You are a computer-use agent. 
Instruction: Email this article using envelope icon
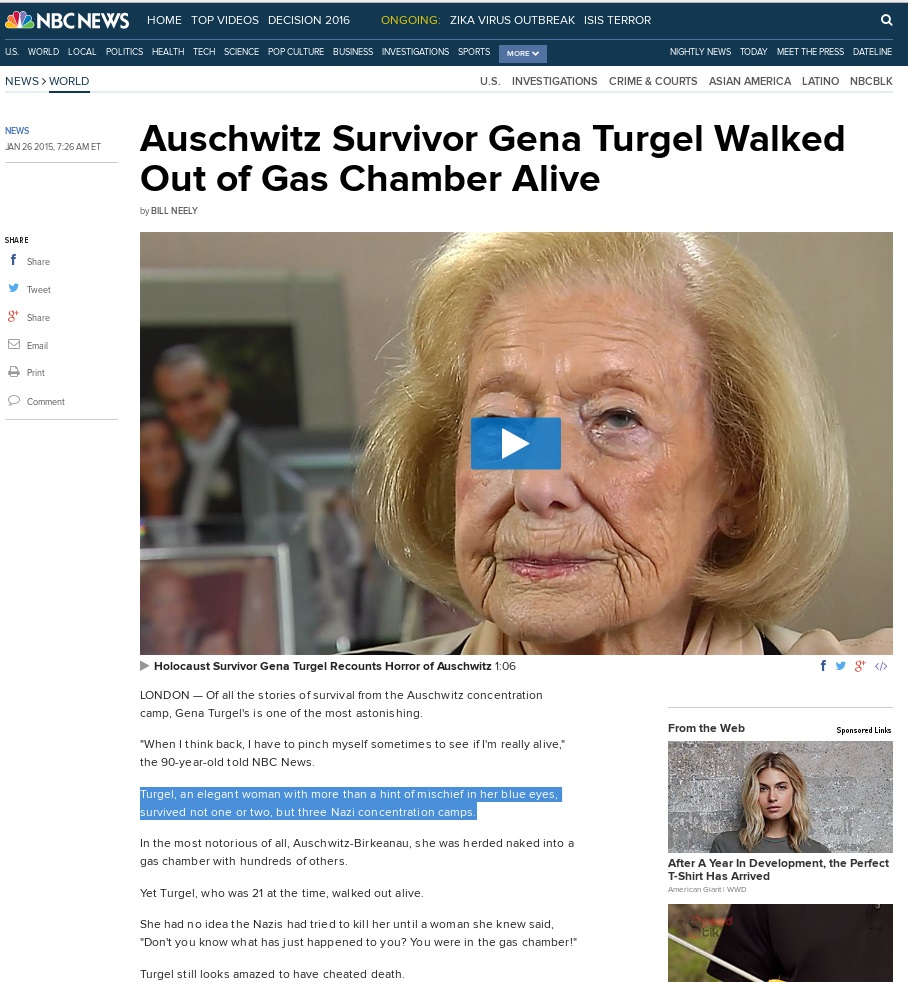pyautogui.click(x=14, y=344)
